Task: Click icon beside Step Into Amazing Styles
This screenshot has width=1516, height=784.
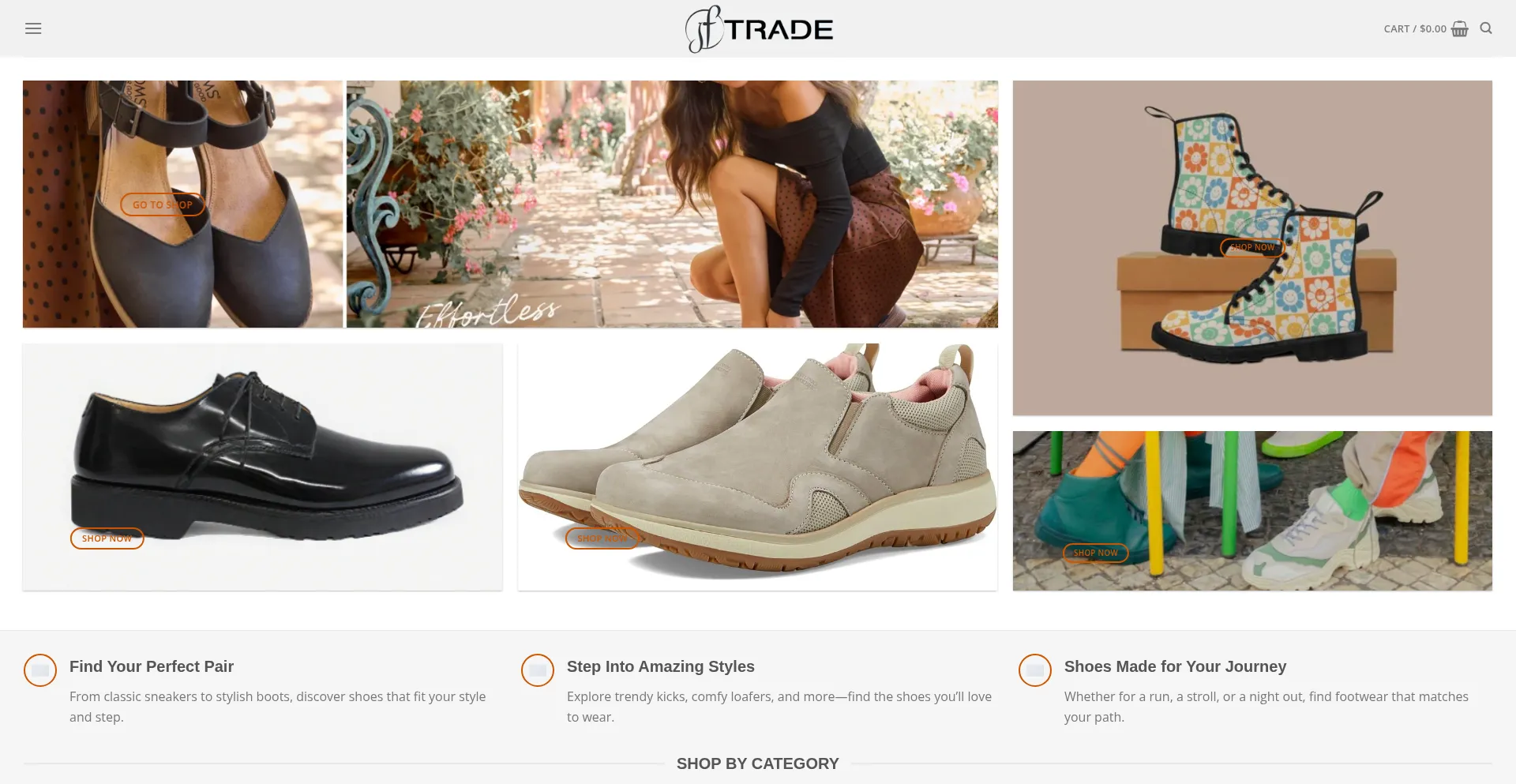Action: 538,670
